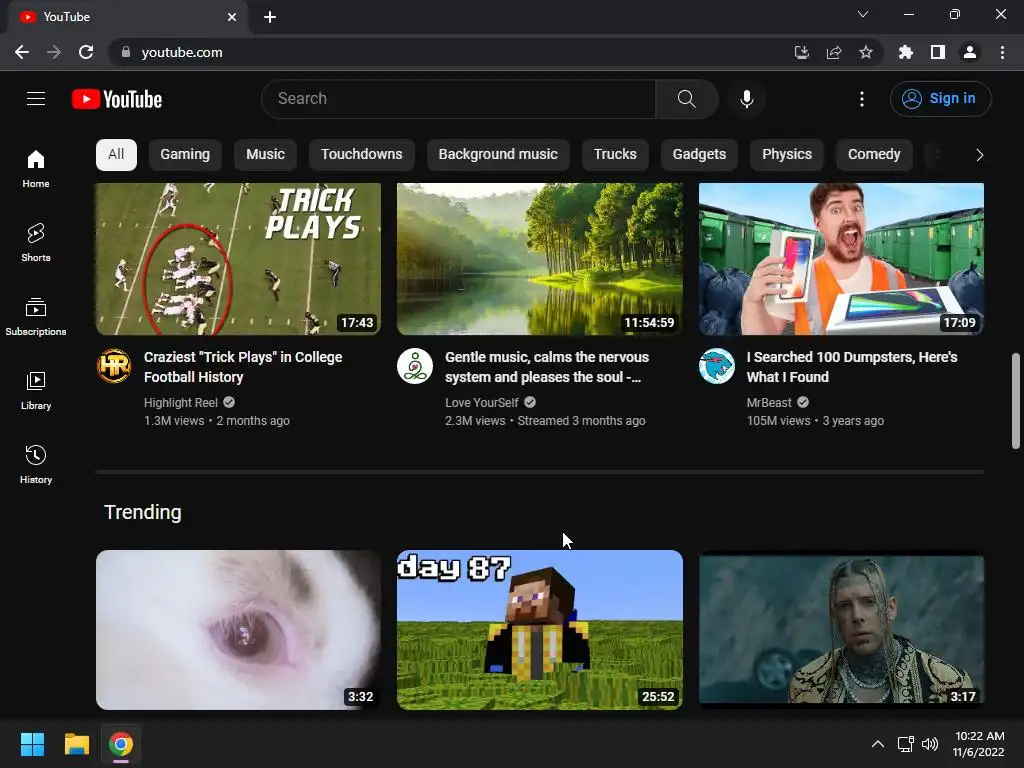
Task: Select the Gaming filter chip
Action: (x=185, y=155)
